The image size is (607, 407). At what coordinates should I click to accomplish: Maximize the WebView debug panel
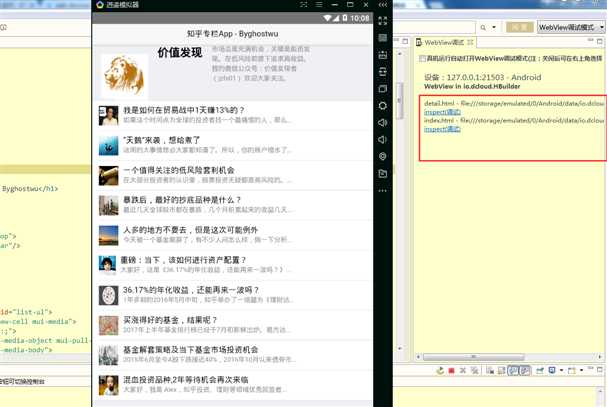coord(600,41)
